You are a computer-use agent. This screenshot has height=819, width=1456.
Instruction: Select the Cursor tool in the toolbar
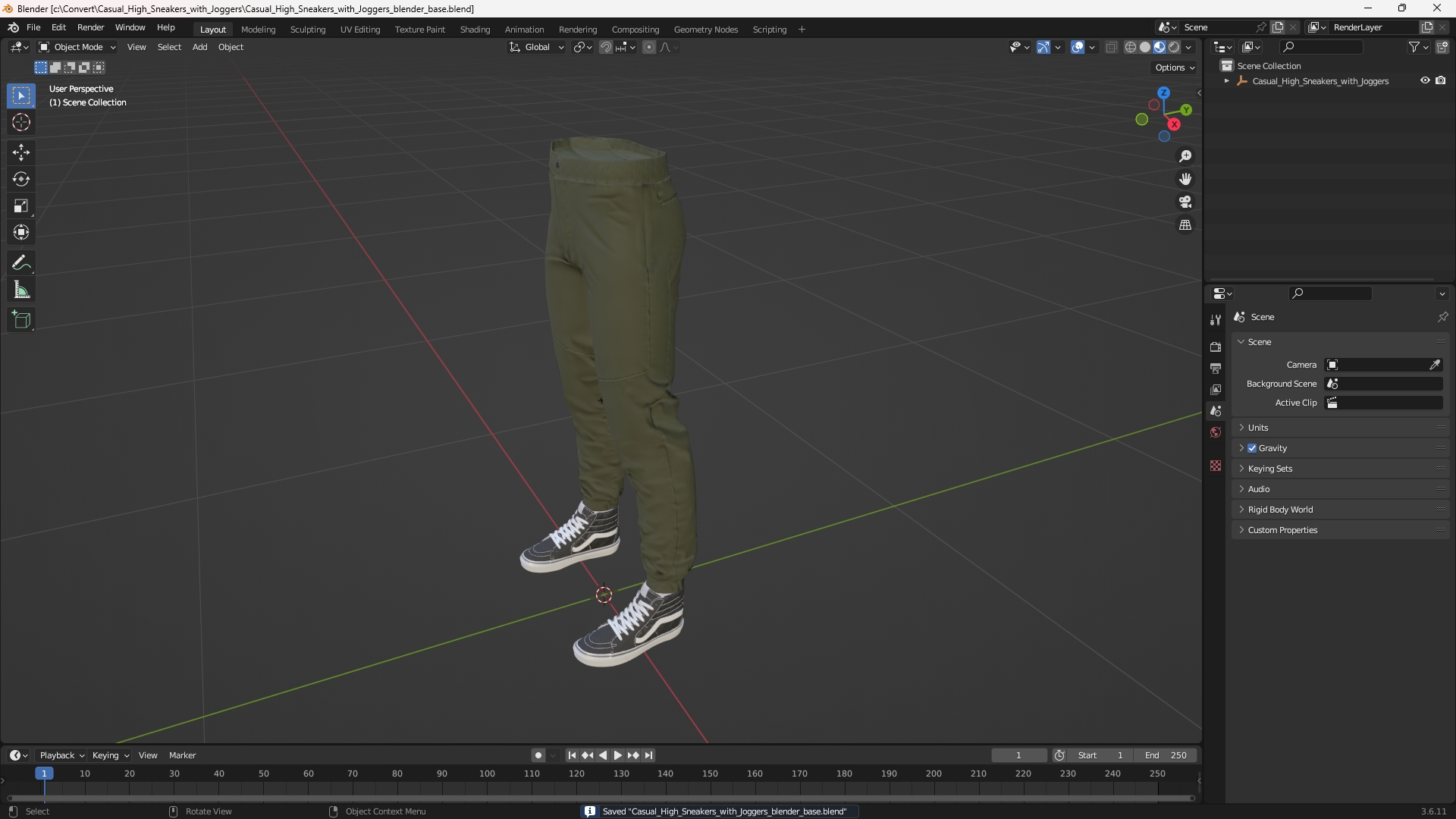tap(21, 122)
